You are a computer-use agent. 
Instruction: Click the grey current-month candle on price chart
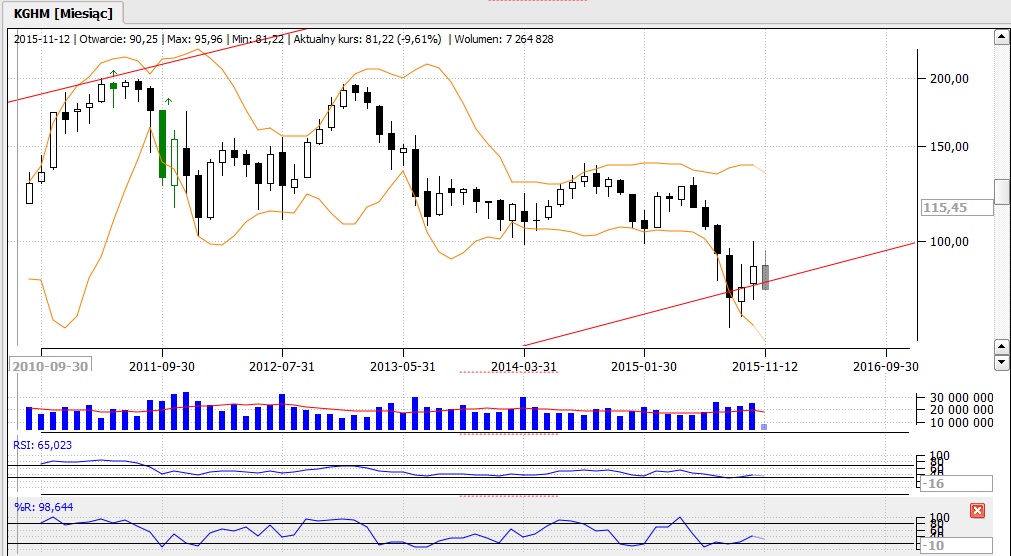[x=765, y=277]
